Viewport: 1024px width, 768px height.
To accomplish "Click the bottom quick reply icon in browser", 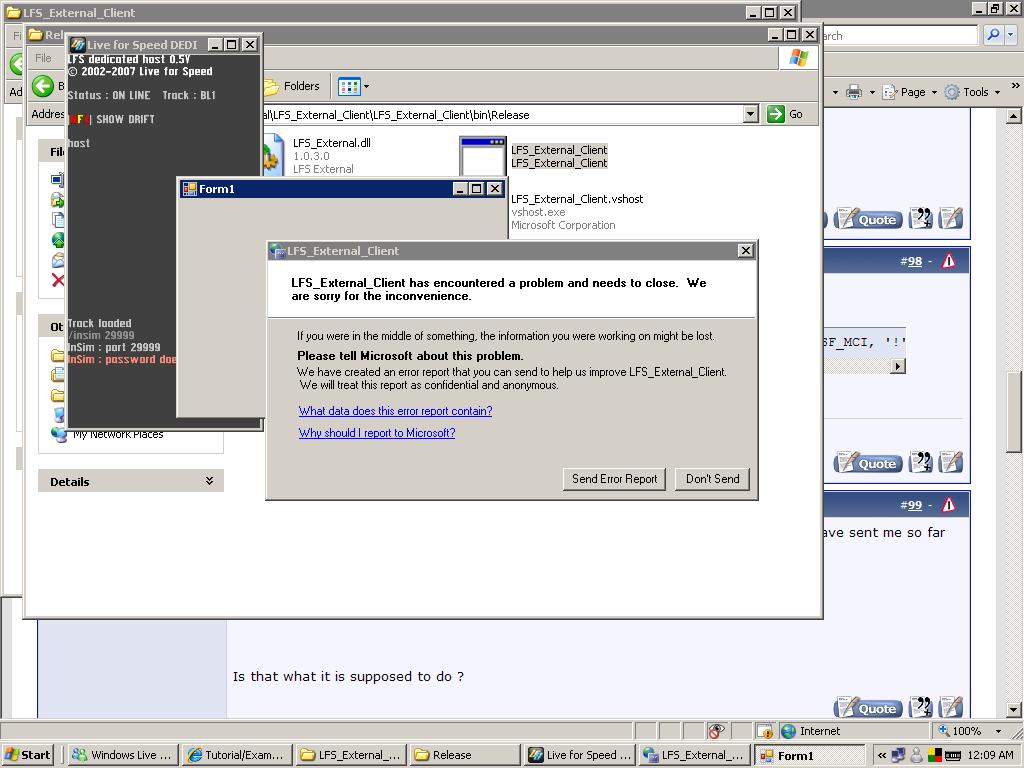I will pyautogui.click(x=951, y=707).
